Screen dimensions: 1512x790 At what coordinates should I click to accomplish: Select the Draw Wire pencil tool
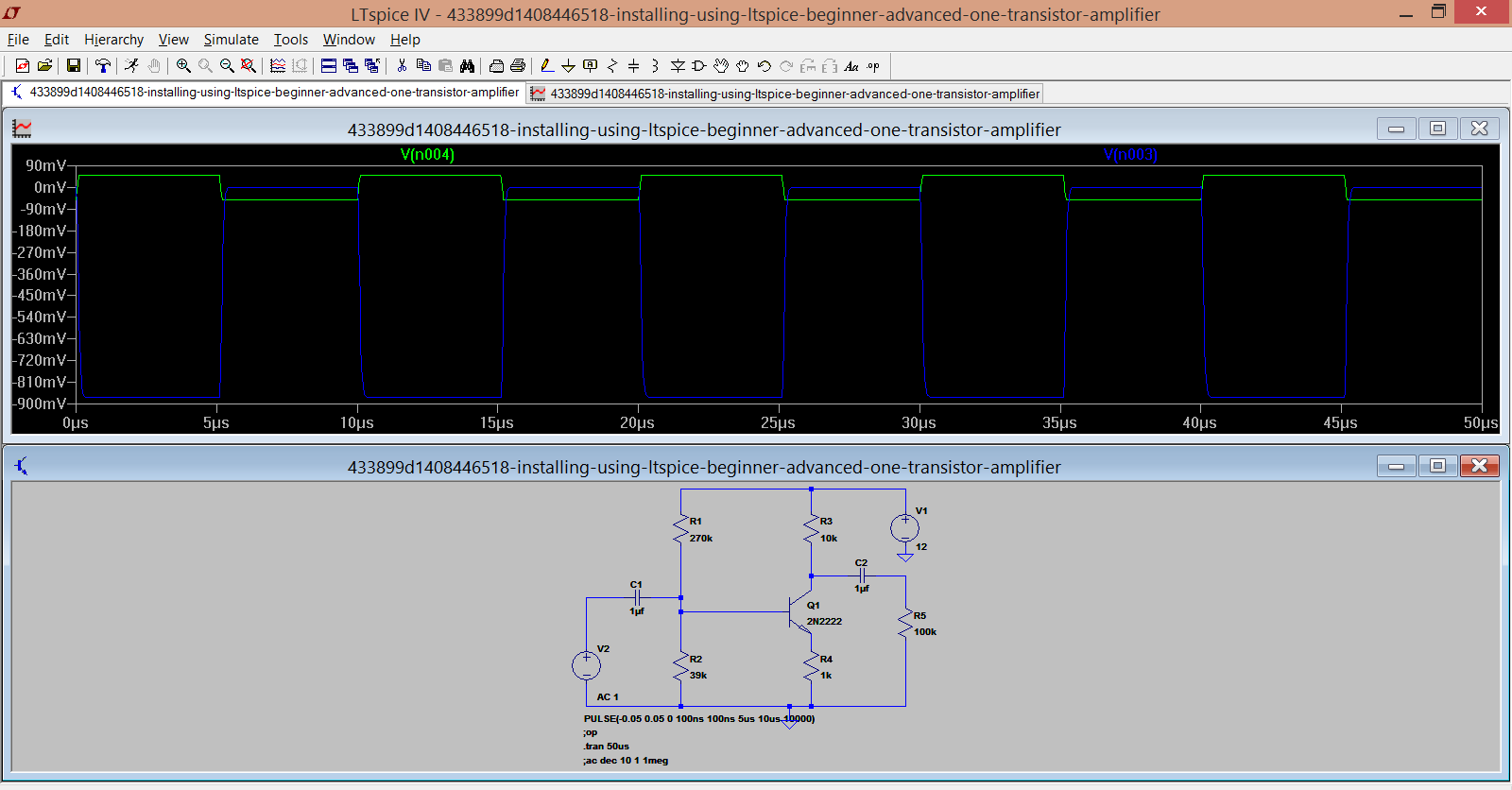(547, 65)
